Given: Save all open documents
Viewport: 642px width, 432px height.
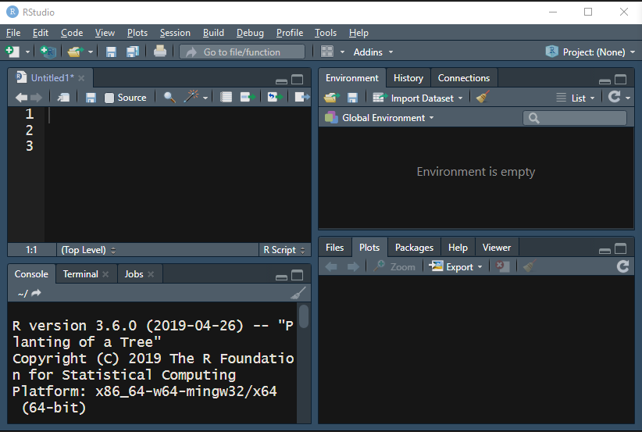Looking at the screenshot, I should click(x=132, y=52).
